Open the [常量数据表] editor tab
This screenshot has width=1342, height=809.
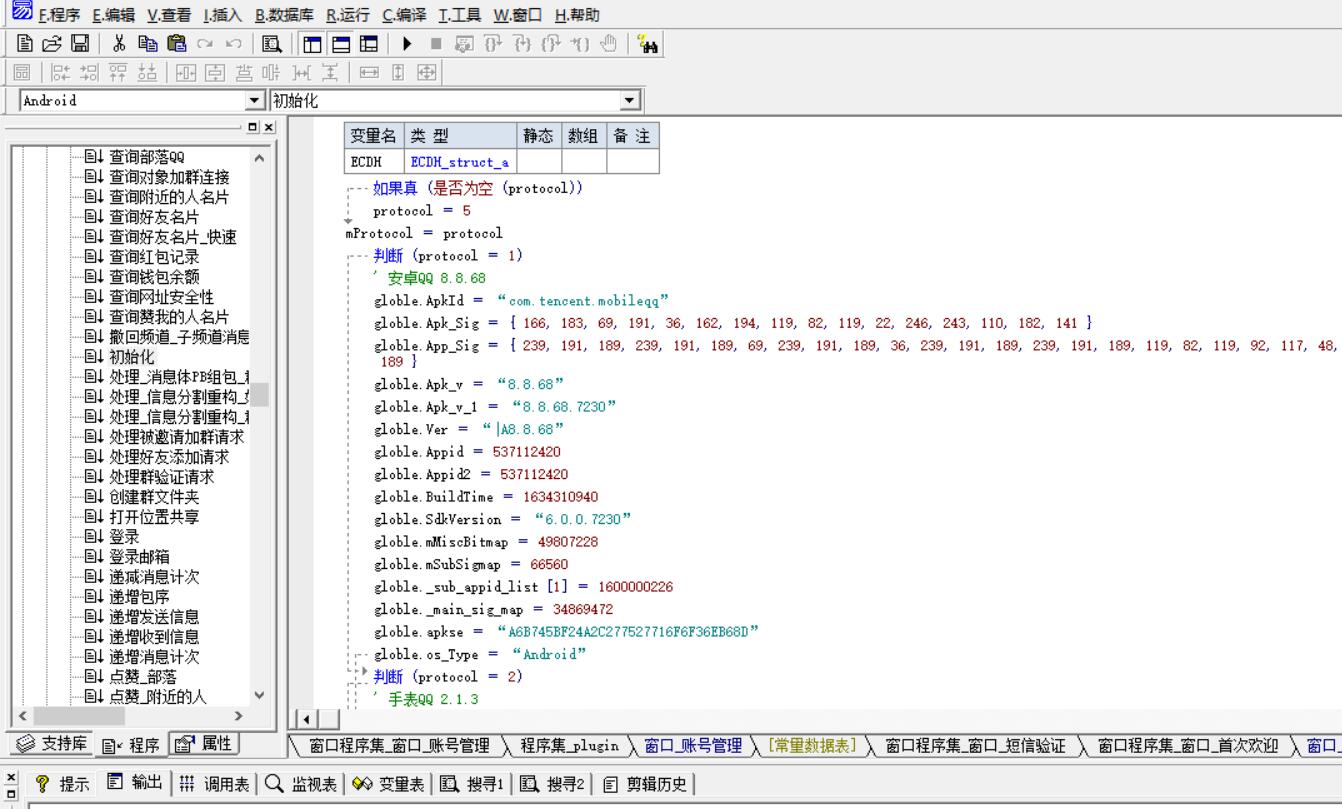click(x=811, y=745)
